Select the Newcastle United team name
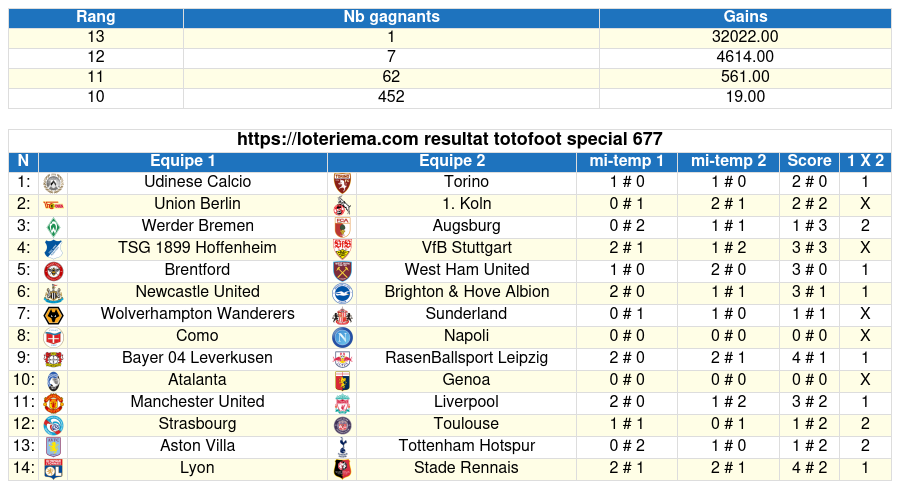The width and height of the screenshot is (900, 500). 197,292
